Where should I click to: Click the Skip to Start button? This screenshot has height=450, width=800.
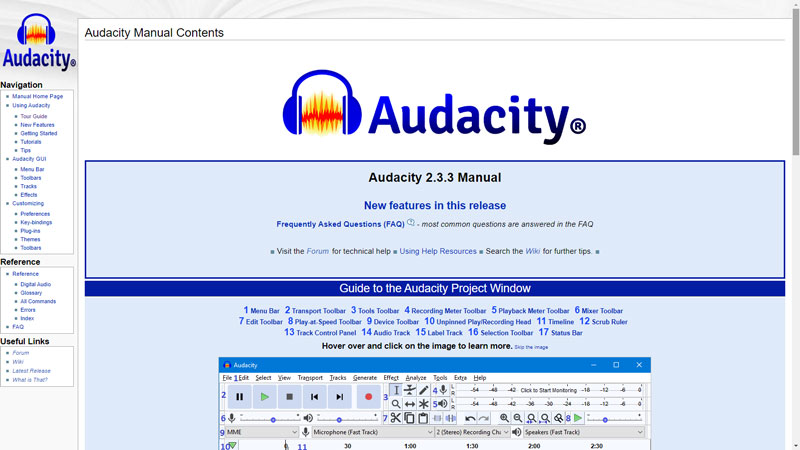pyautogui.click(x=314, y=397)
